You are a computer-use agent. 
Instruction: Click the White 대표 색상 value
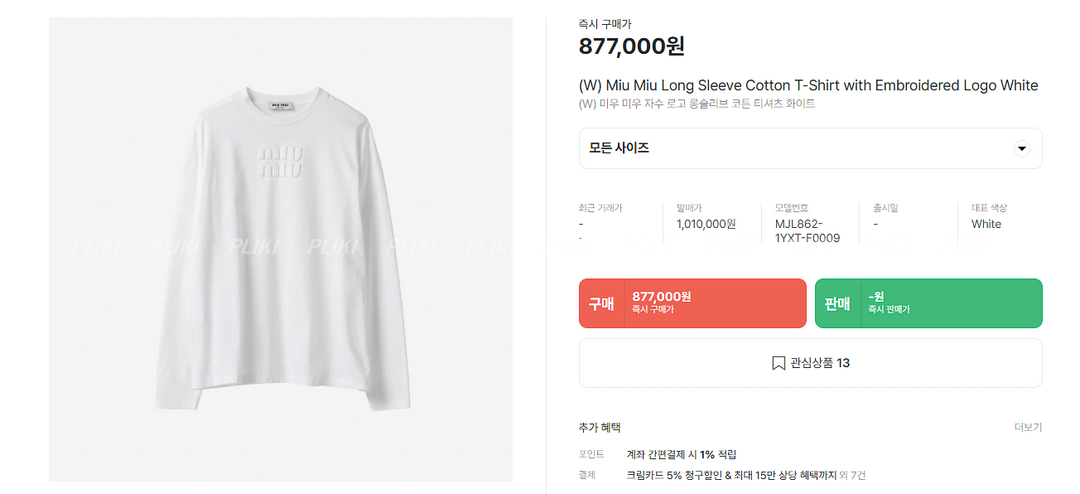[986, 224]
